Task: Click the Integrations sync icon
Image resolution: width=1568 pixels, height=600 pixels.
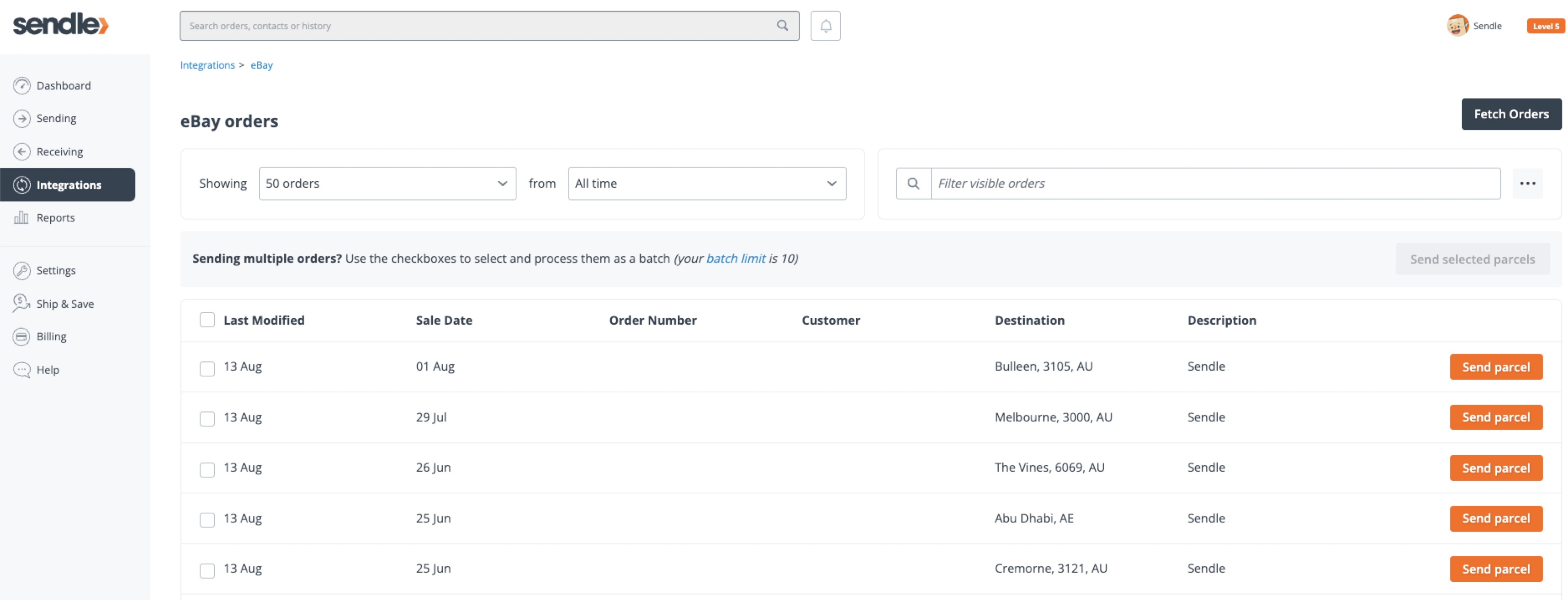Action: [22, 185]
